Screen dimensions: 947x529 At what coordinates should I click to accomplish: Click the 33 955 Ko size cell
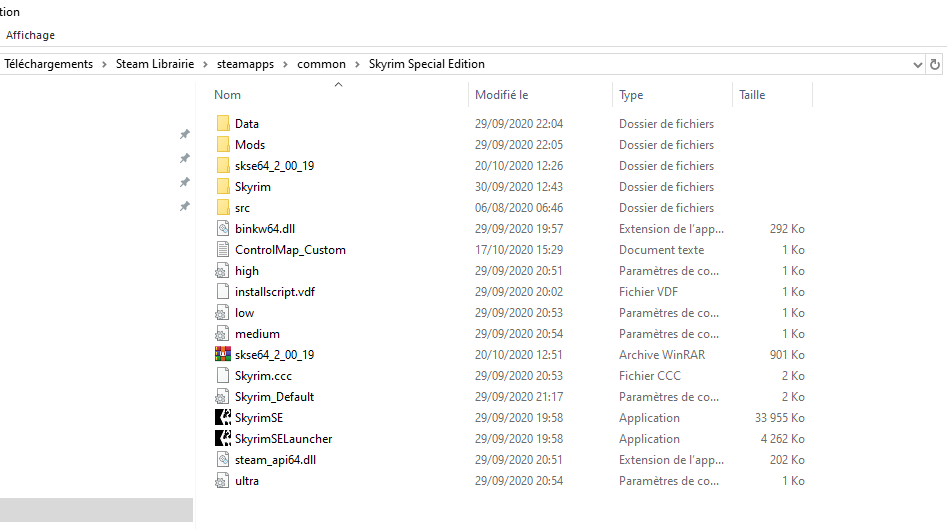coord(779,418)
